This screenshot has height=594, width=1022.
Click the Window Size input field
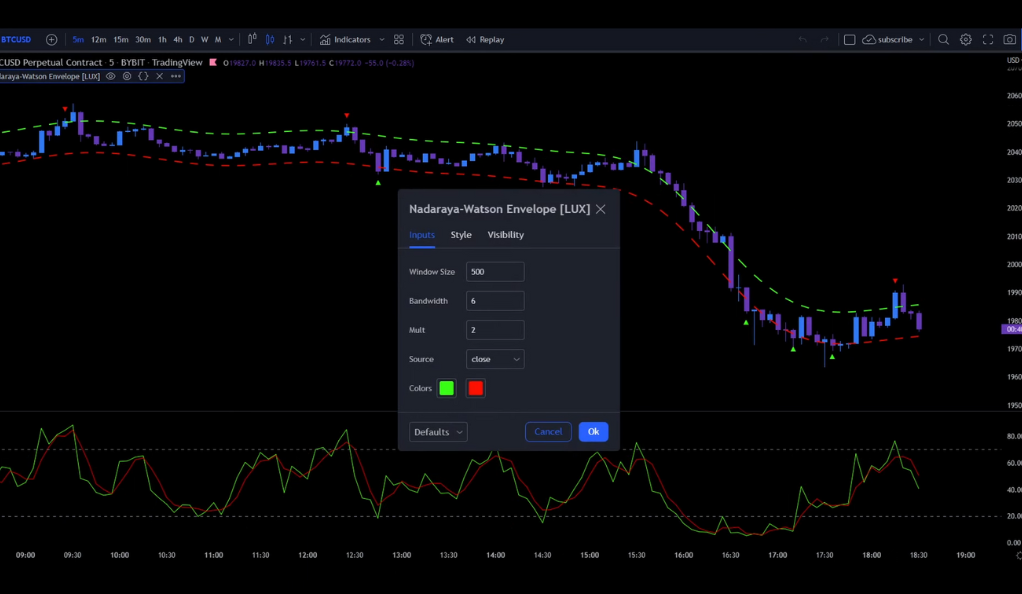click(495, 272)
